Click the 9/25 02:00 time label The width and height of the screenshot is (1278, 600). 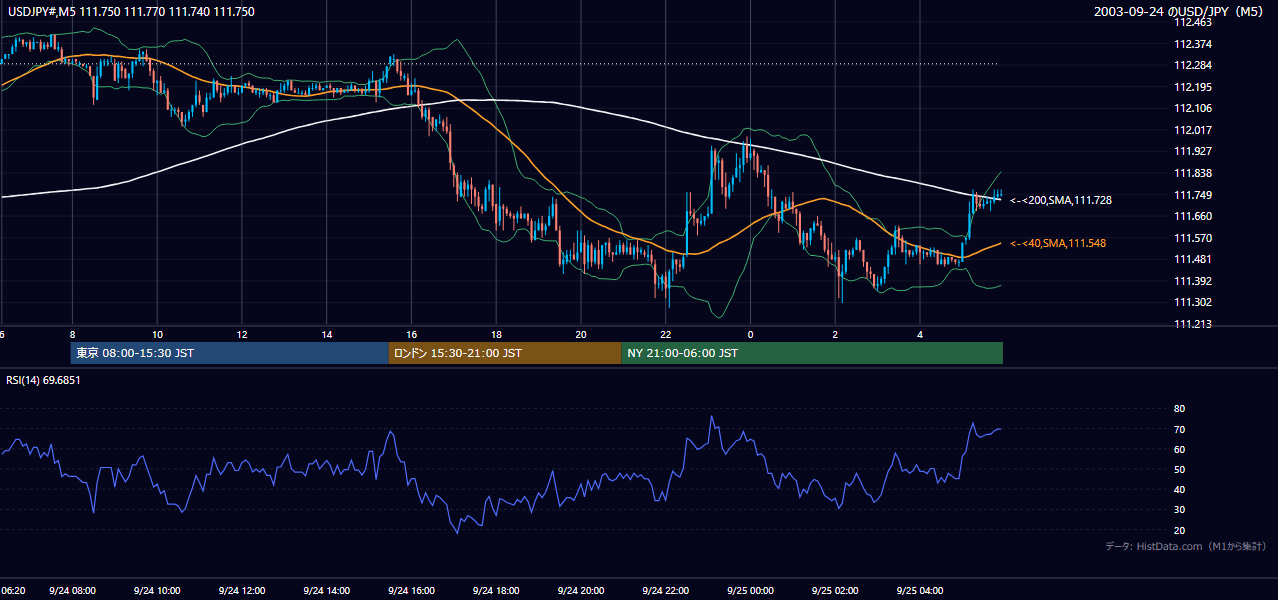click(835, 591)
